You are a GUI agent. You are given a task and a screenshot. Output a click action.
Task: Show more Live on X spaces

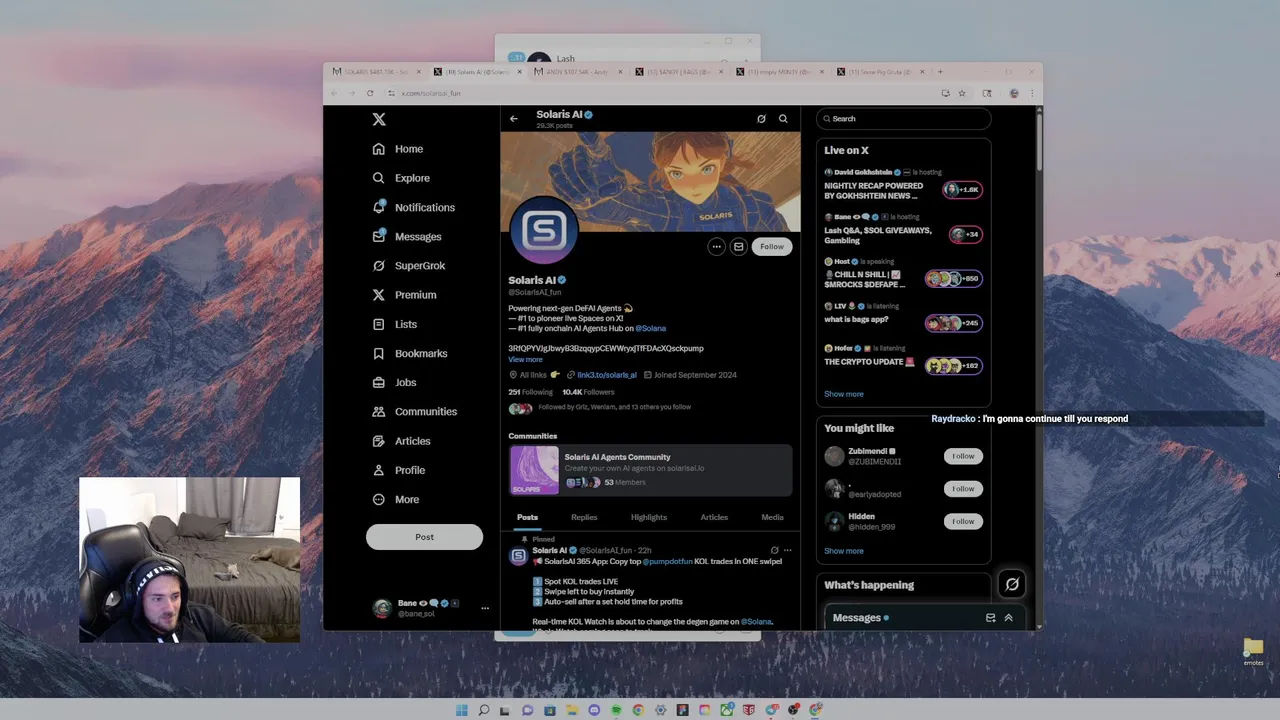[x=844, y=394]
